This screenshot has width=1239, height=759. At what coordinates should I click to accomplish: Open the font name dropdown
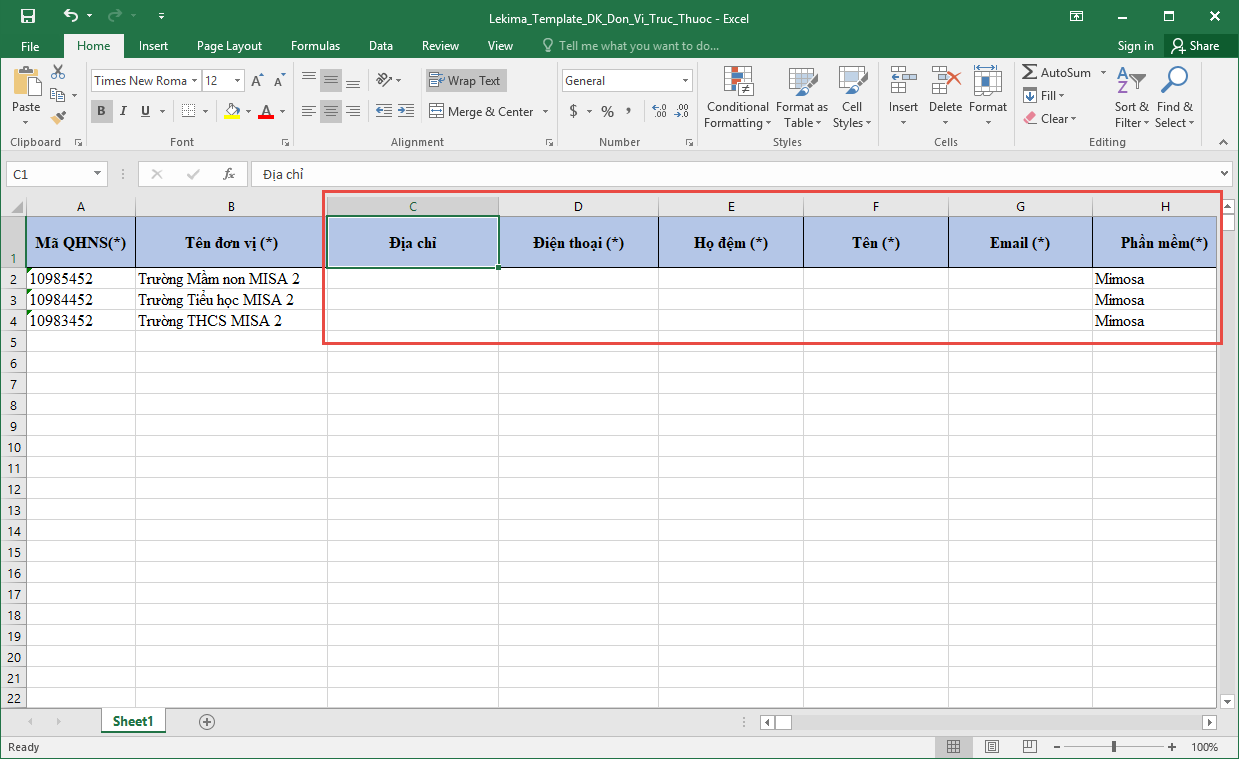(194, 81)
